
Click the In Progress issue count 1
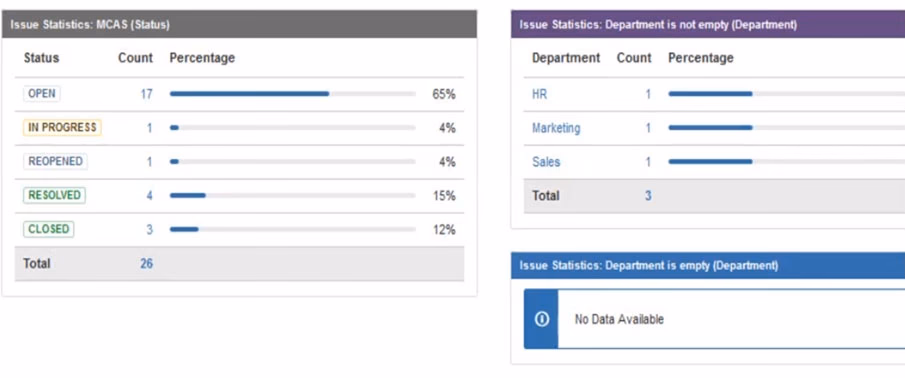point(149,128)
